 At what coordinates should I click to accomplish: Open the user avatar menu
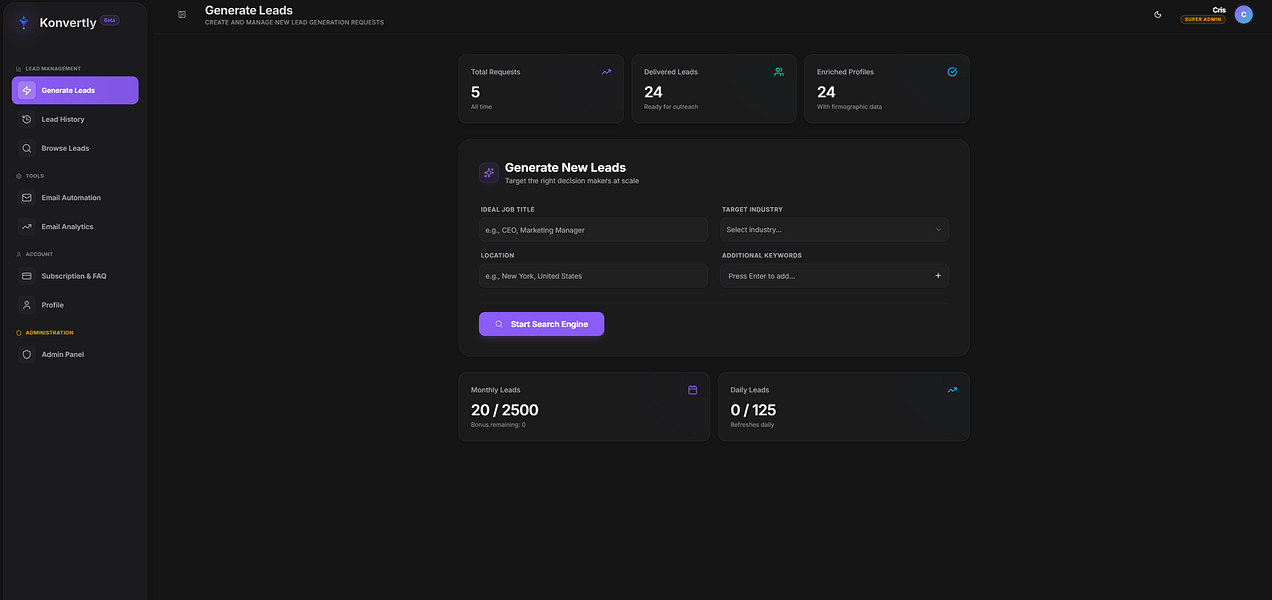[x=1243, y=14]
